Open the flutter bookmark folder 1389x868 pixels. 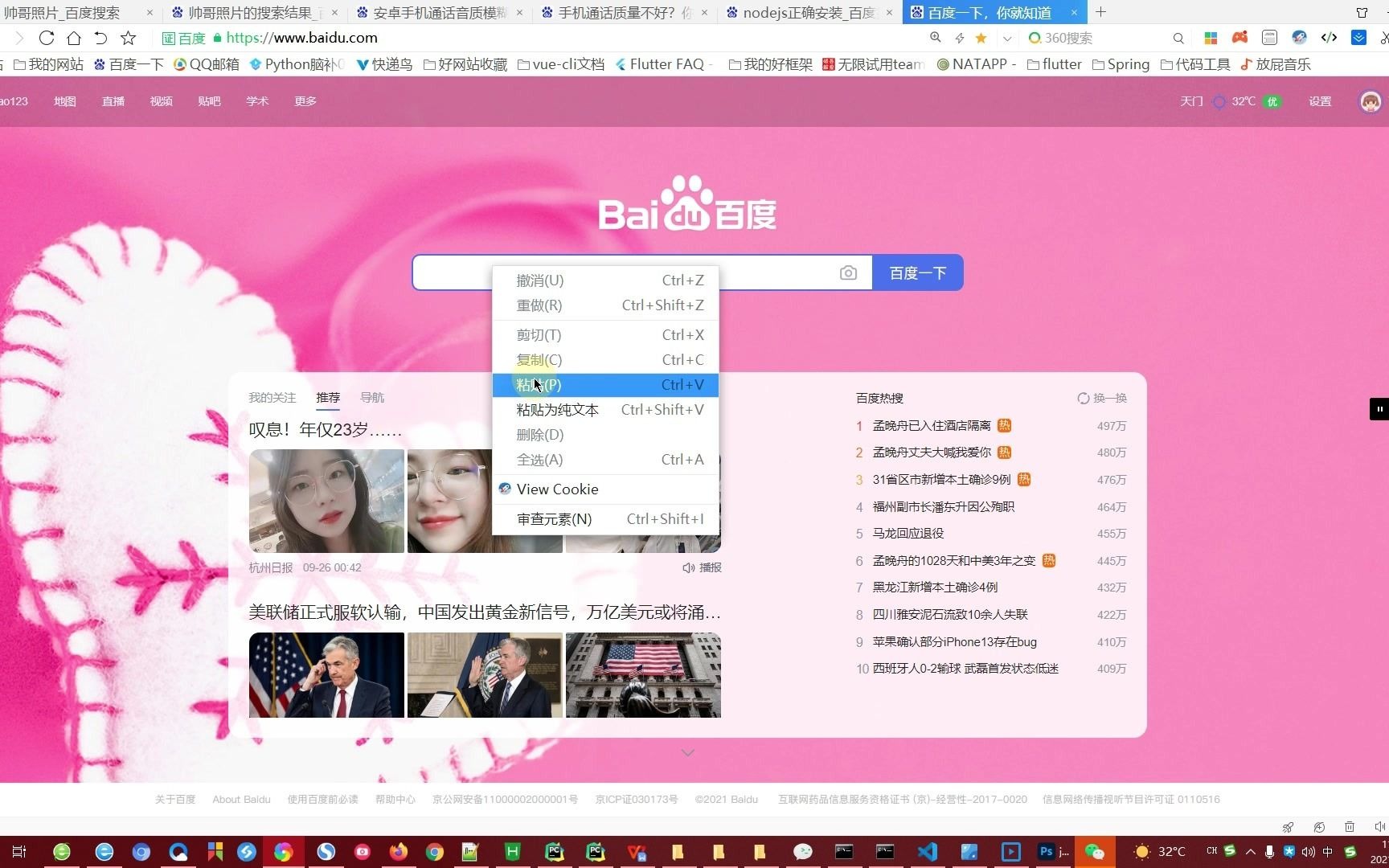point(1054,64)
